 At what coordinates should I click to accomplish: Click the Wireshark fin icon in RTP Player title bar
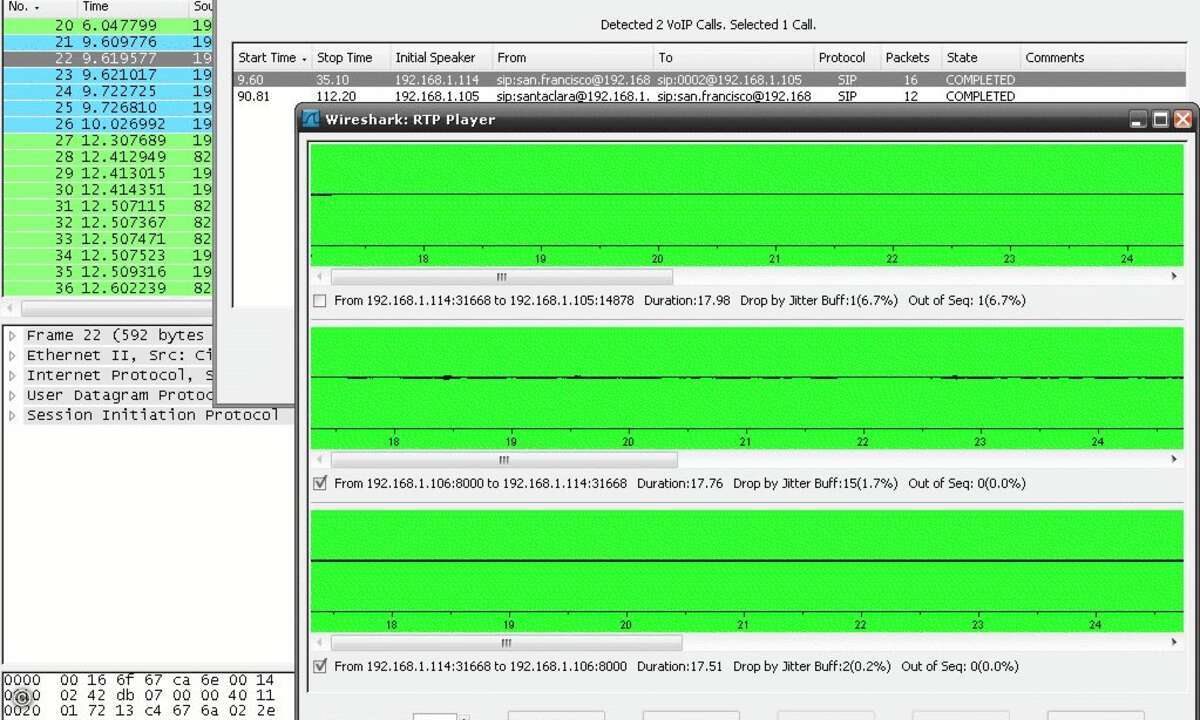point(311,120)
